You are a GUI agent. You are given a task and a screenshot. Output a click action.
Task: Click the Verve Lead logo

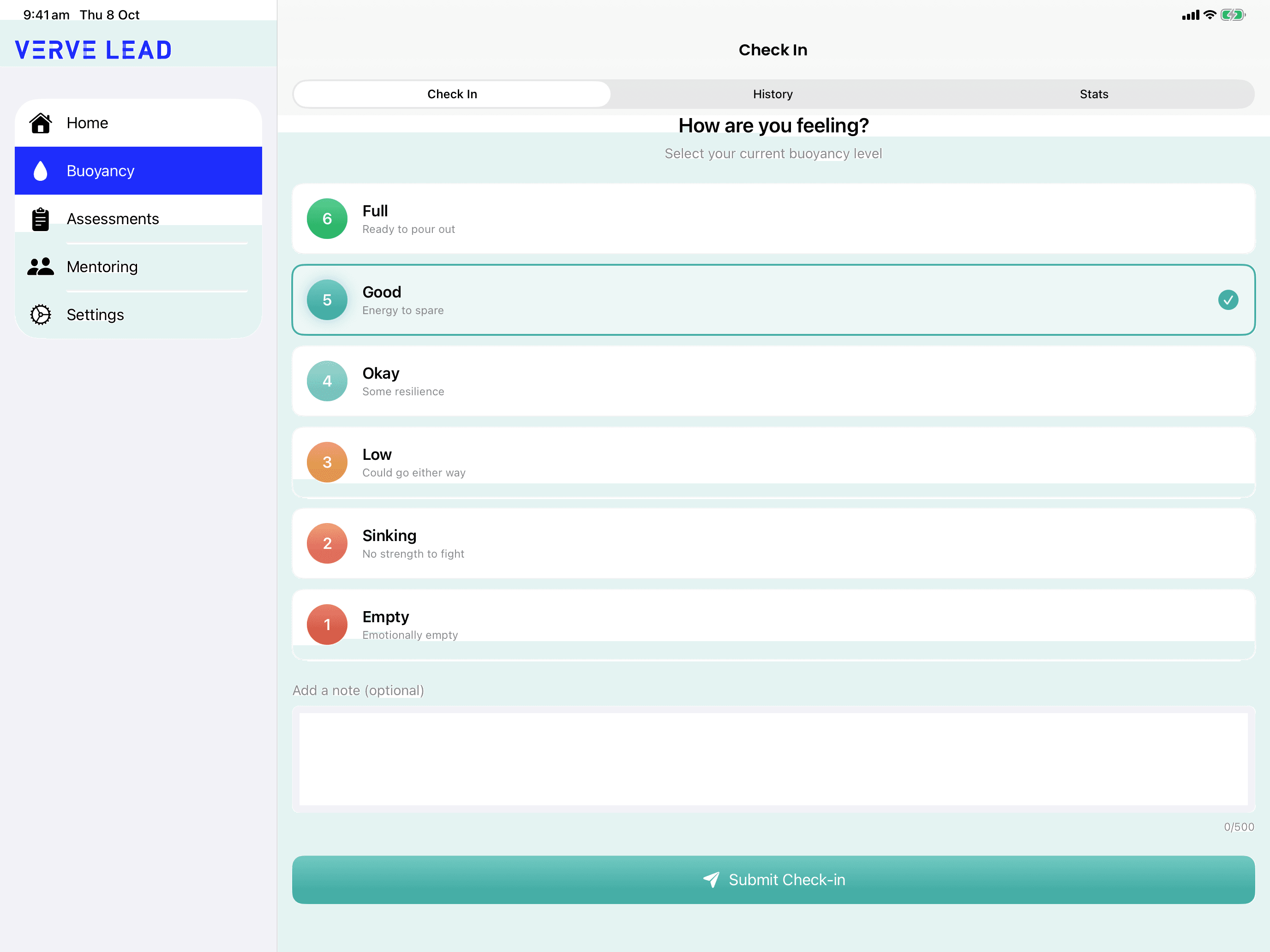point(93,50)
